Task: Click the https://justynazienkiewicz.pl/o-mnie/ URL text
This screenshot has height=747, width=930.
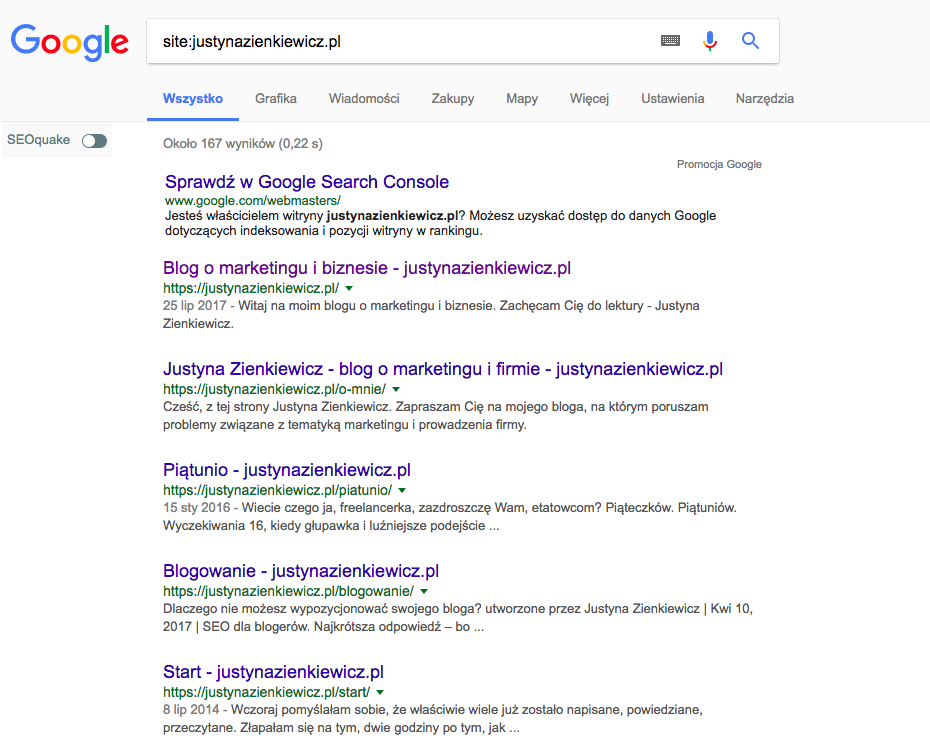Action: pos(274,389)
